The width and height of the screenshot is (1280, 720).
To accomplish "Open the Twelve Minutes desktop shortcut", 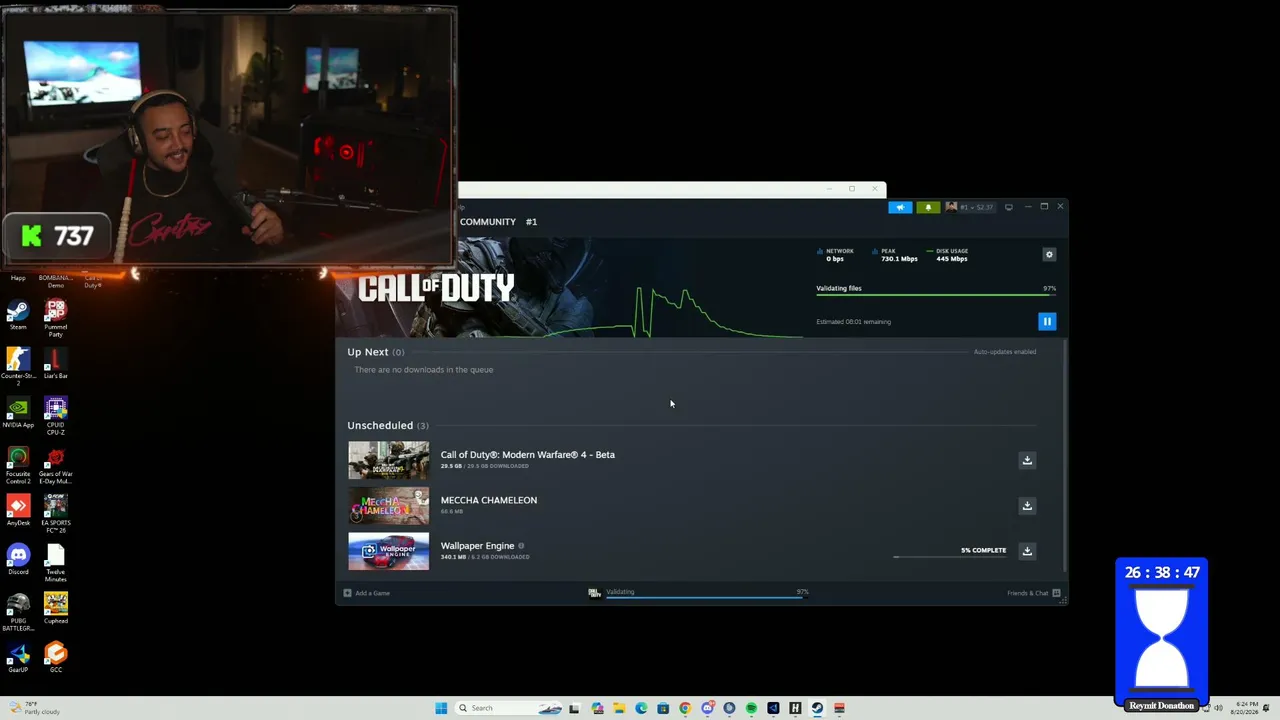I will pyautogui.click(x=55, y=563).
